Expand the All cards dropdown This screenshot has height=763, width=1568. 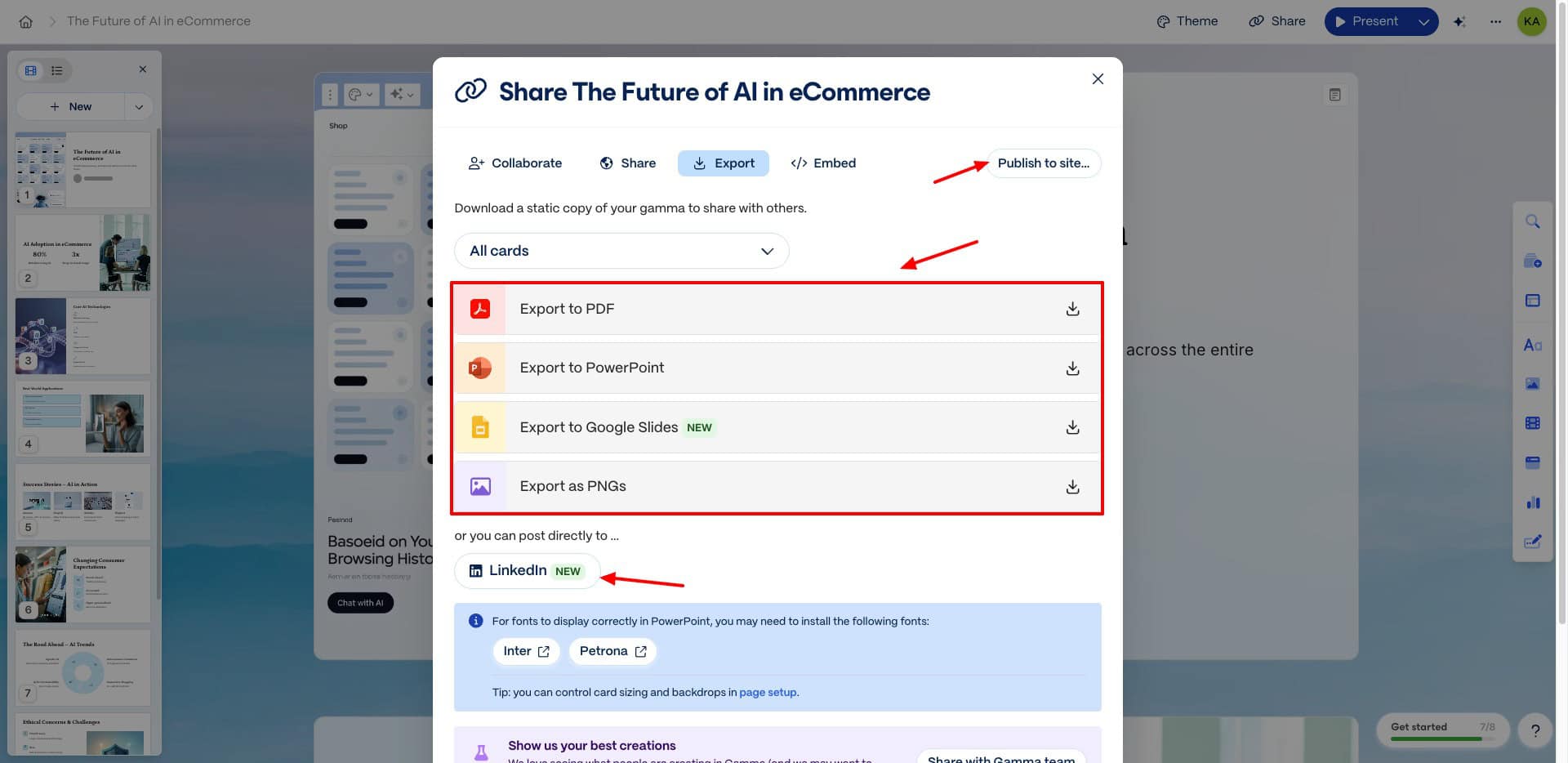(x=621, y=251)
